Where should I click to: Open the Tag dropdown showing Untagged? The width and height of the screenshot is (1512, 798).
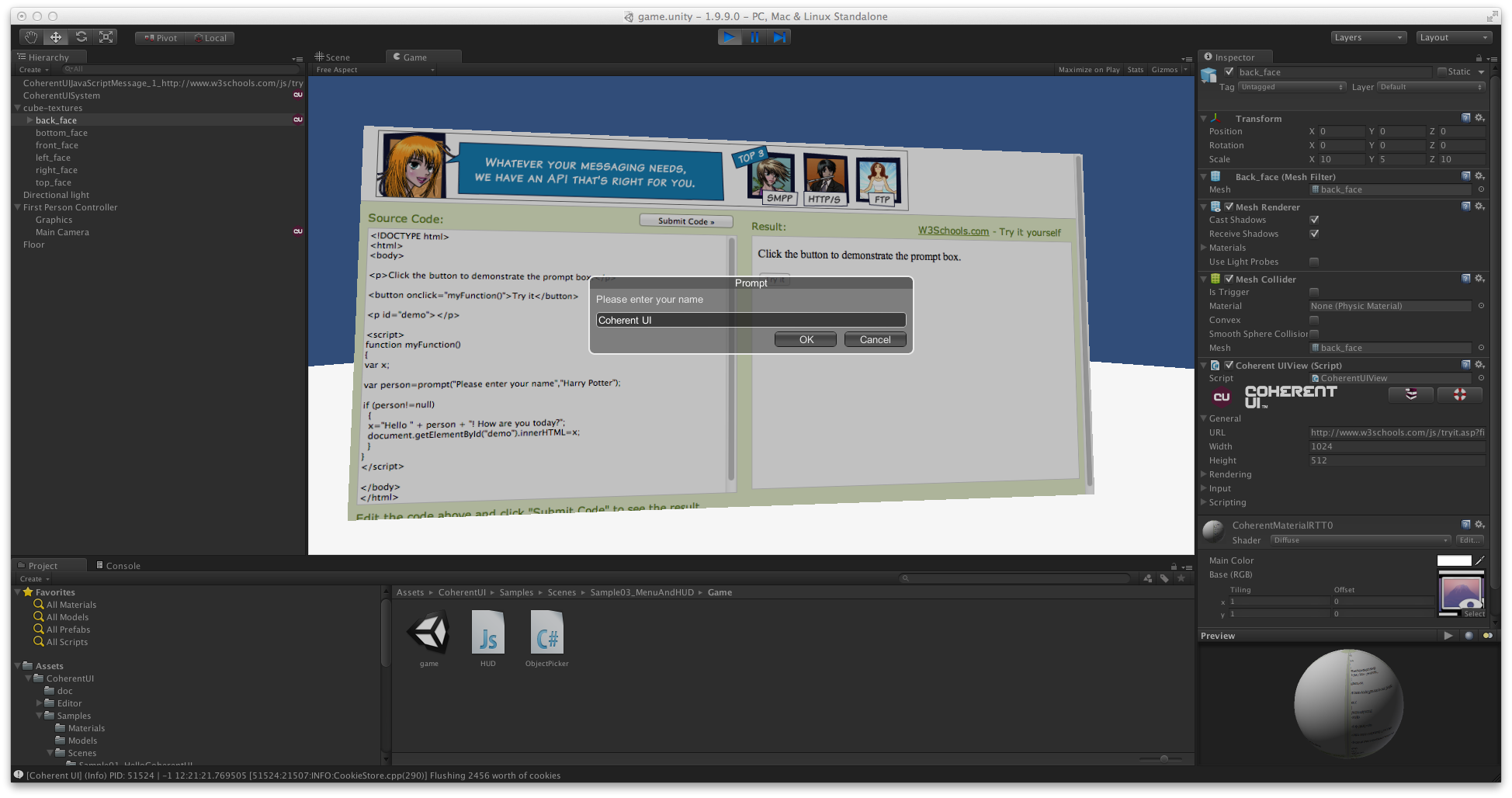point(1292,87)
